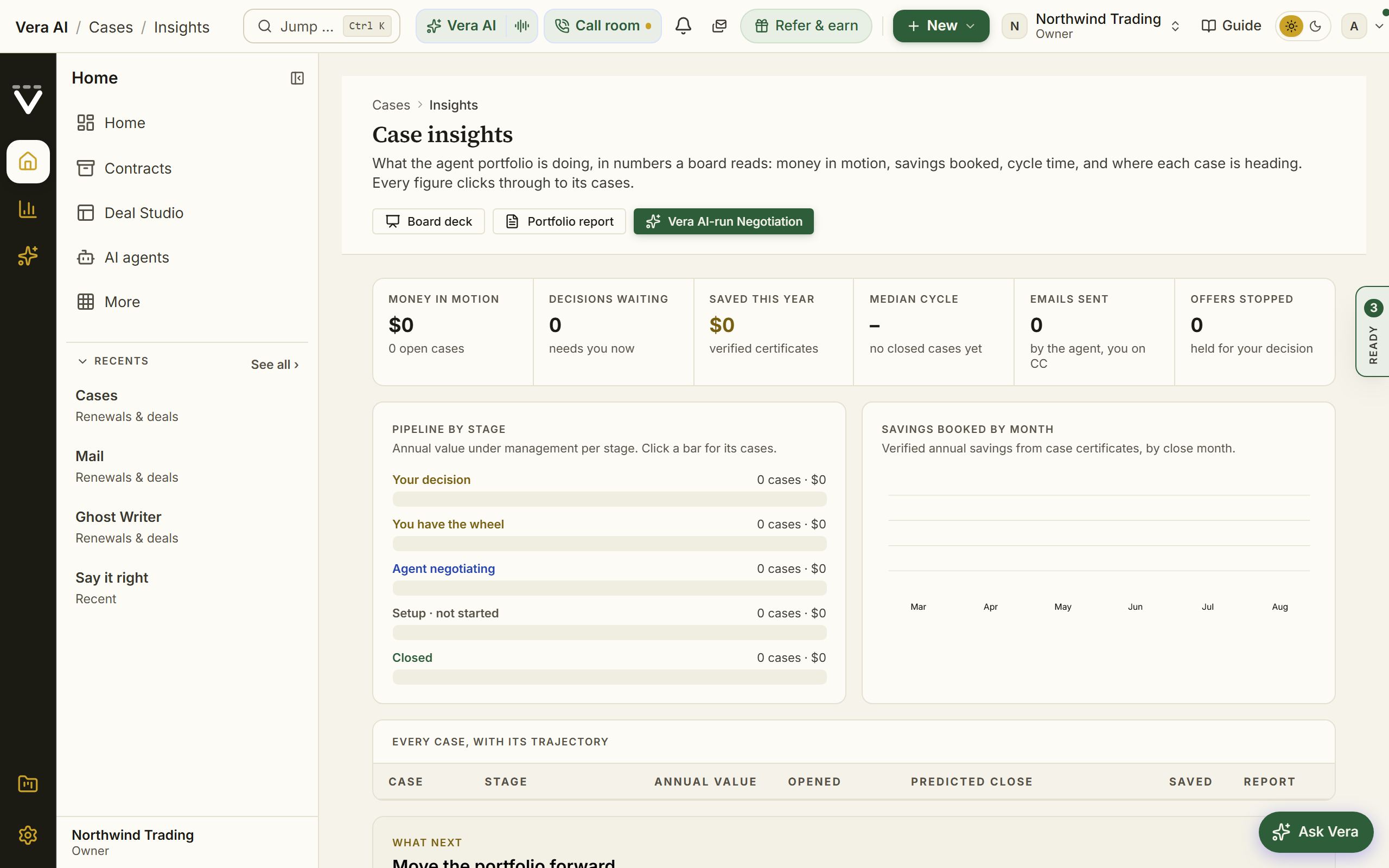Generate Board deck
The width and height of the screenshot is (1389, 868).
(428, 221)
